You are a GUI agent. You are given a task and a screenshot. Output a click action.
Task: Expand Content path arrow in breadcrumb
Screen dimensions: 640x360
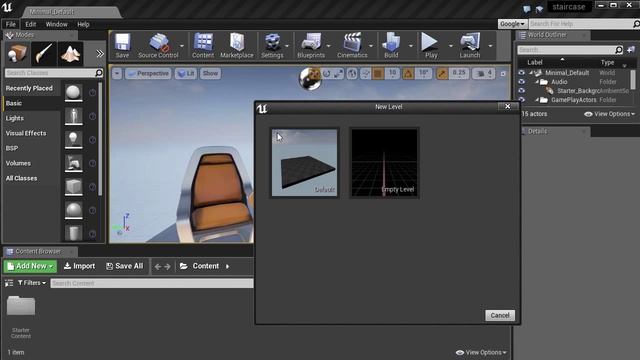click(x=227, y=267)
